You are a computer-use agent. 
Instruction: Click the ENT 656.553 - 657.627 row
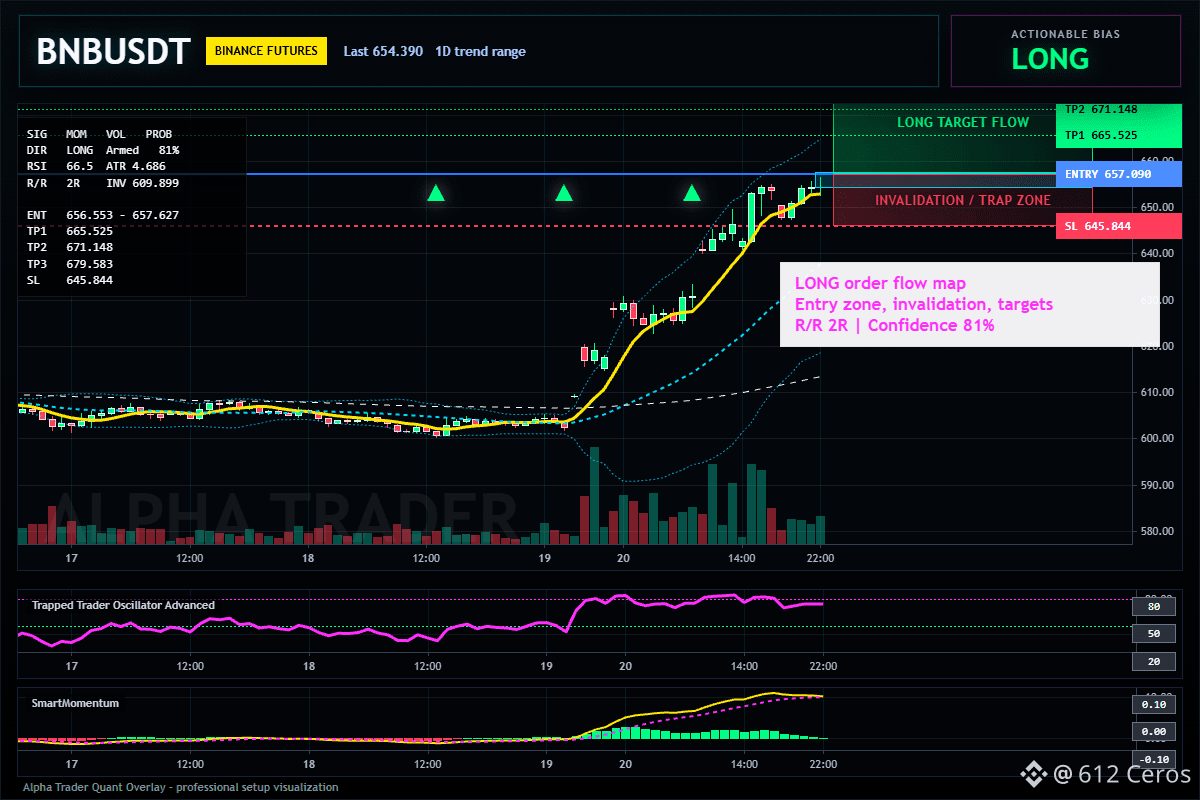click(103, 215)
